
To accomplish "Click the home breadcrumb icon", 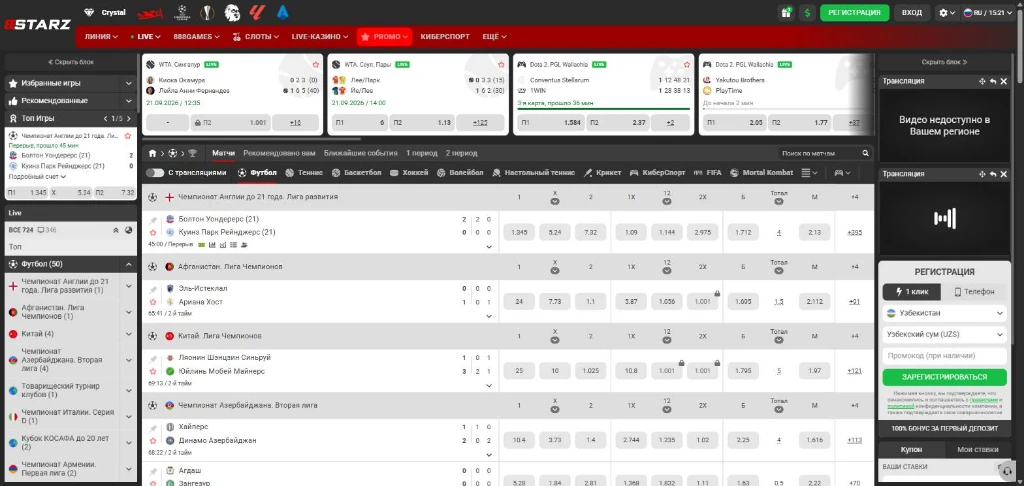I will point(152,154).
